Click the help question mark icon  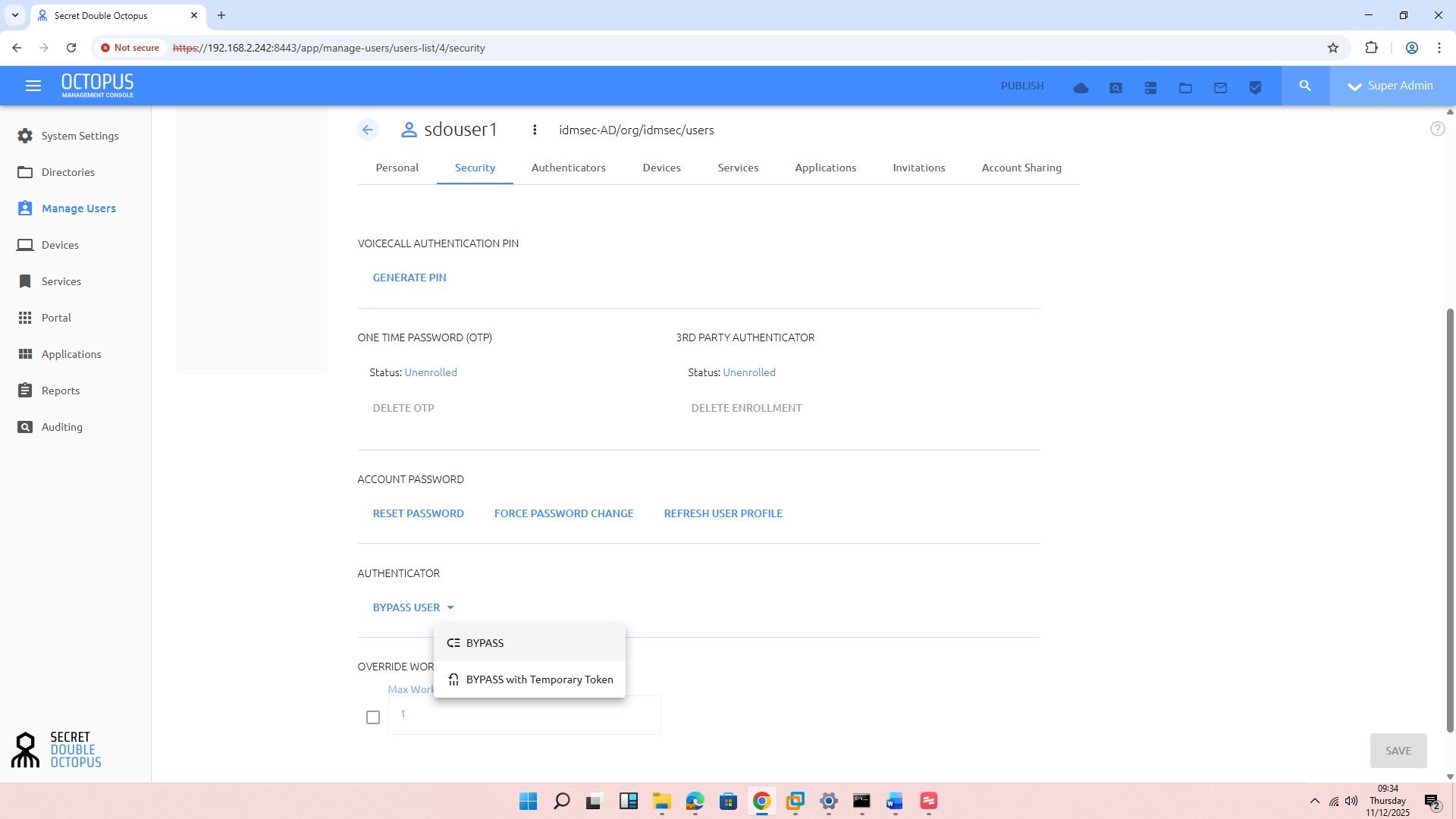click(x=1437, y=129)
